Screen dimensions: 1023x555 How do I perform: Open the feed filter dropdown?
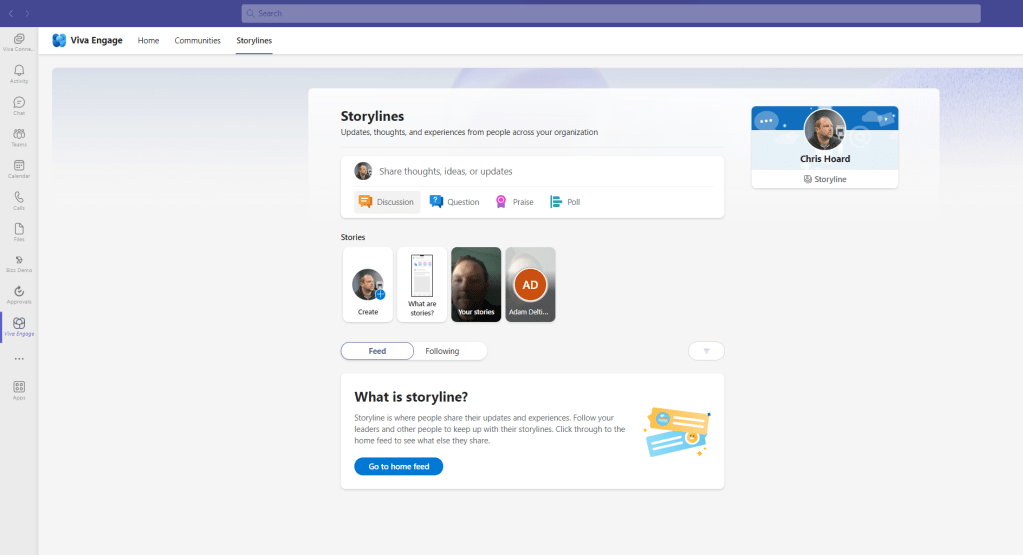click(706, 351)
